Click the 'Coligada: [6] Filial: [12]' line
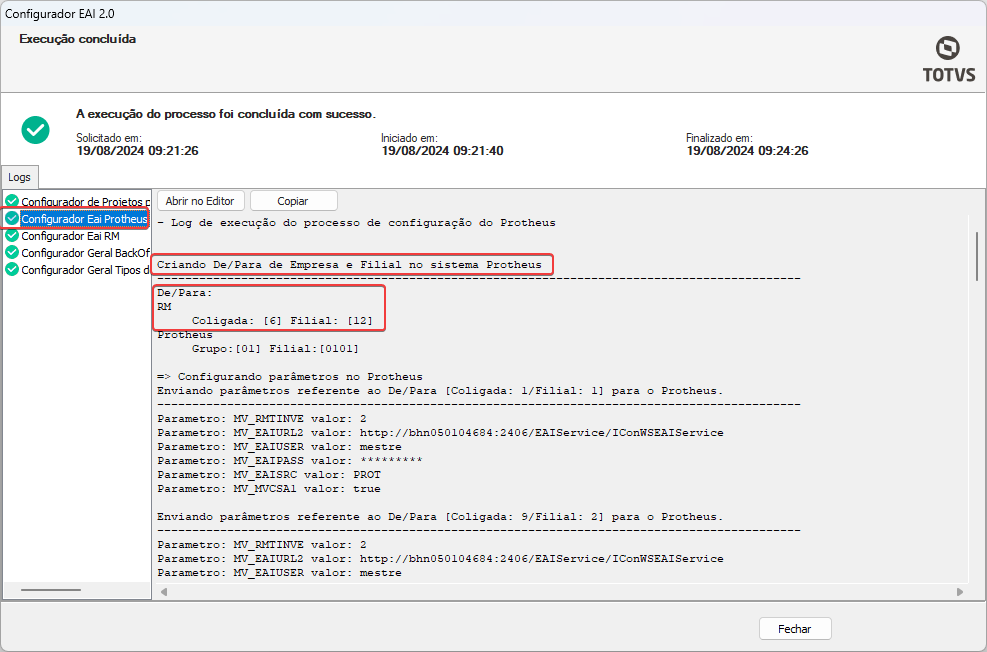 (282, 321)
